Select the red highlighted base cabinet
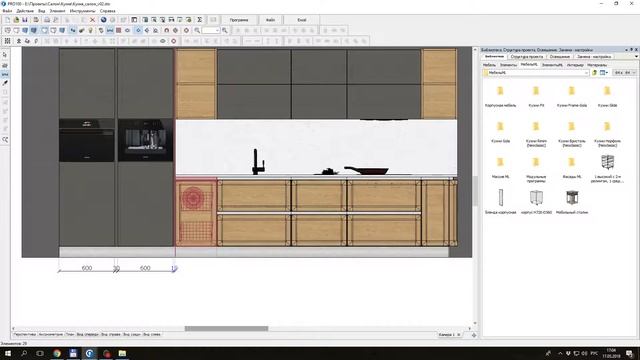Image resolution: width=640 pixels, height=360 pixels. click(196, 212)
